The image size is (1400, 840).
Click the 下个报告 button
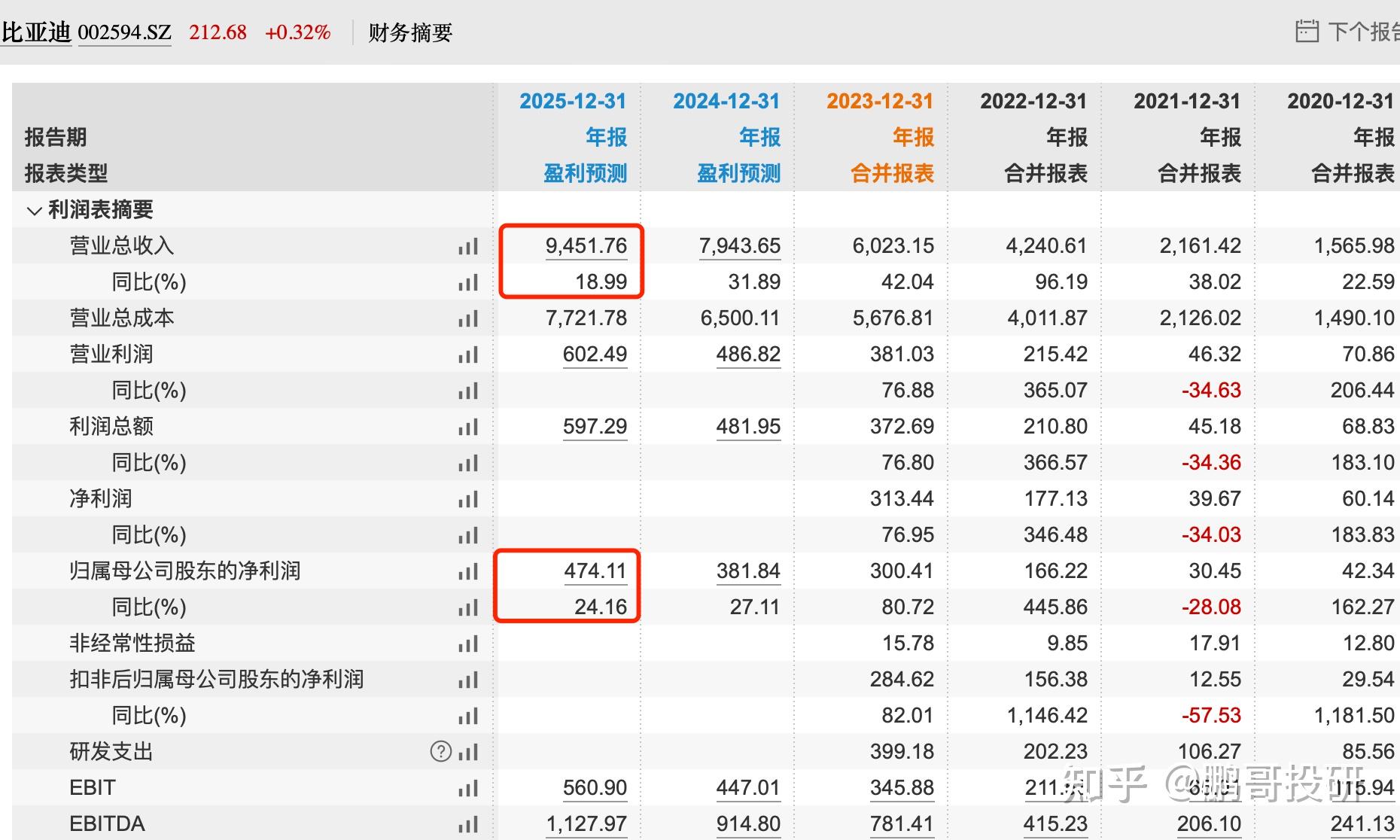(x=1363, y=32)
